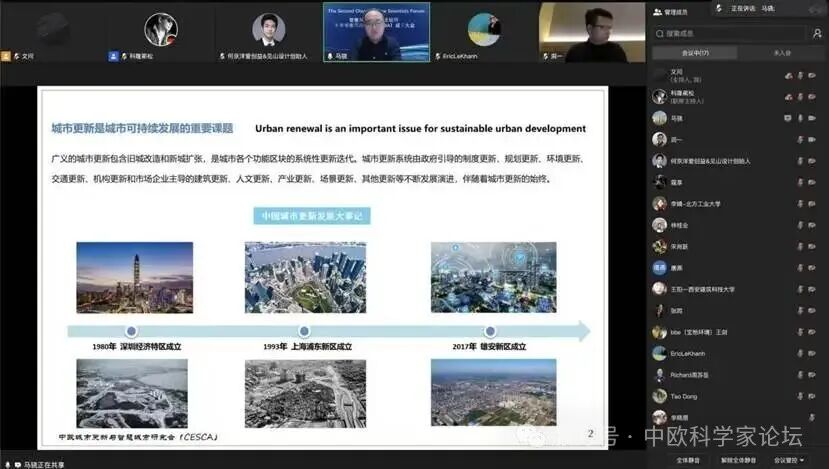829x469 pixels.
Task: Click microphone icon for Richard周苏岳
Action: coord(800,376)
